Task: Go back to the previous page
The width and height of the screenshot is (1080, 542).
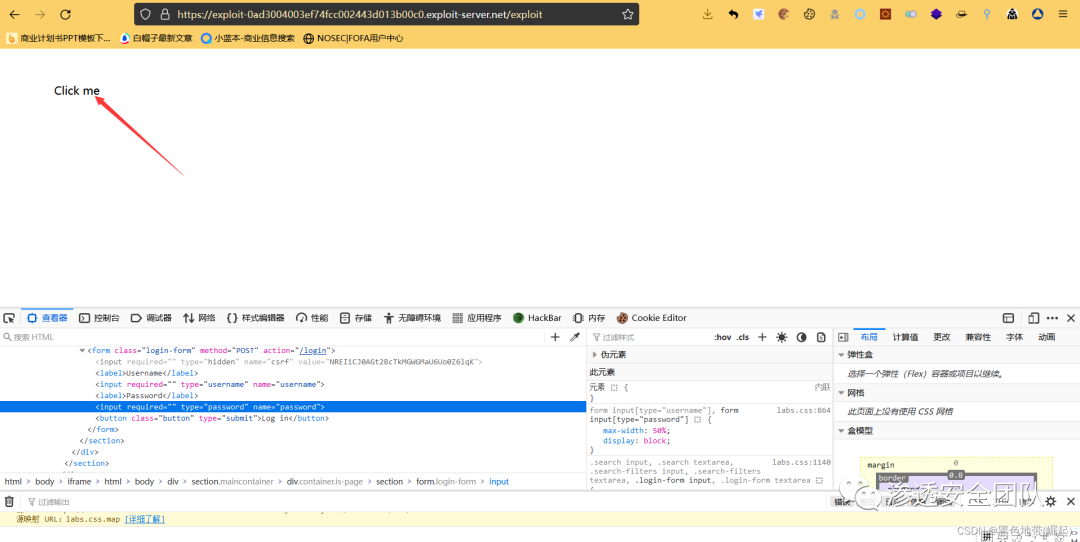Action: coord(14,14)
